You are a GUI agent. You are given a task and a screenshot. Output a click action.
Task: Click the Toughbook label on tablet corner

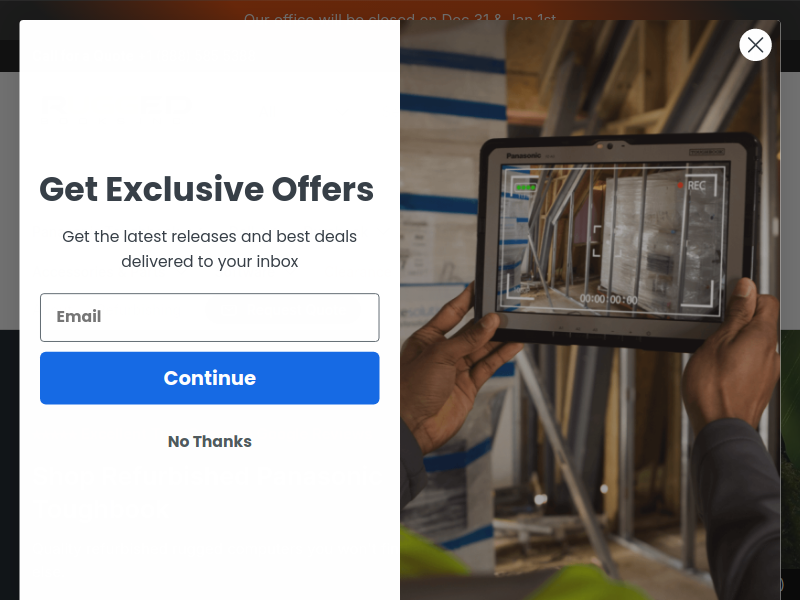[707, 152]
